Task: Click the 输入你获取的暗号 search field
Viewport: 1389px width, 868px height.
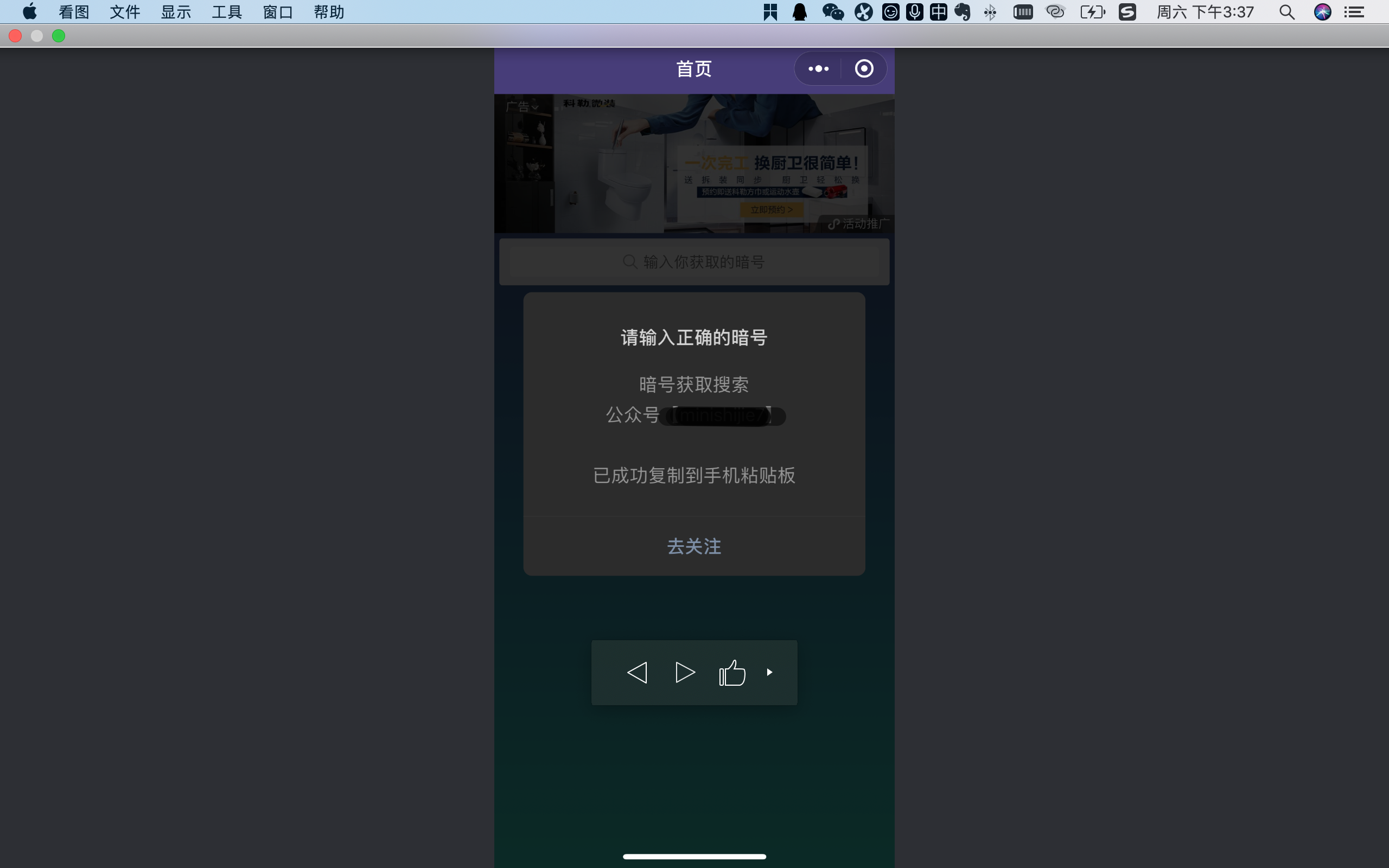Action: tap(694, 262)
